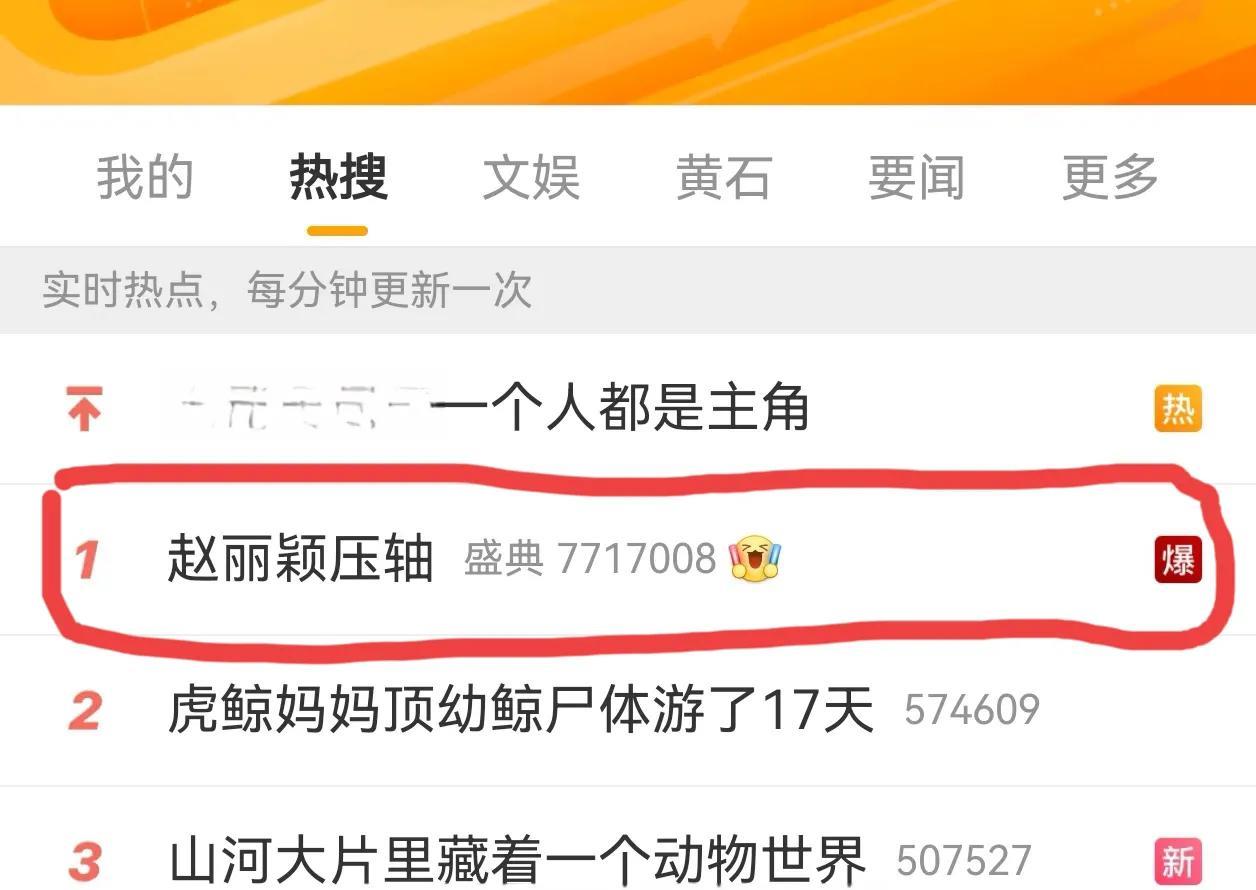Open the 山河大片里藏着一个动物世界 topic
Image resolution: width=1256 pixels, height=890 pixels.
point(517,860)
